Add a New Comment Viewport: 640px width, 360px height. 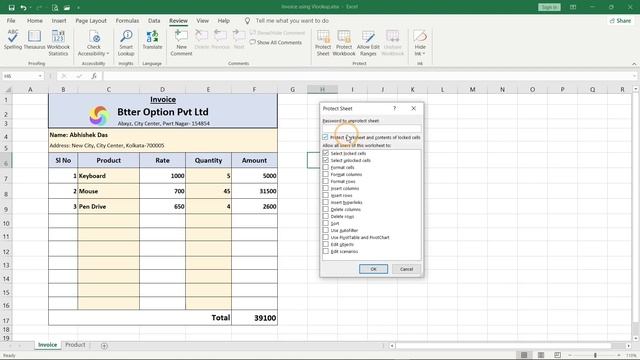[181, 42]
